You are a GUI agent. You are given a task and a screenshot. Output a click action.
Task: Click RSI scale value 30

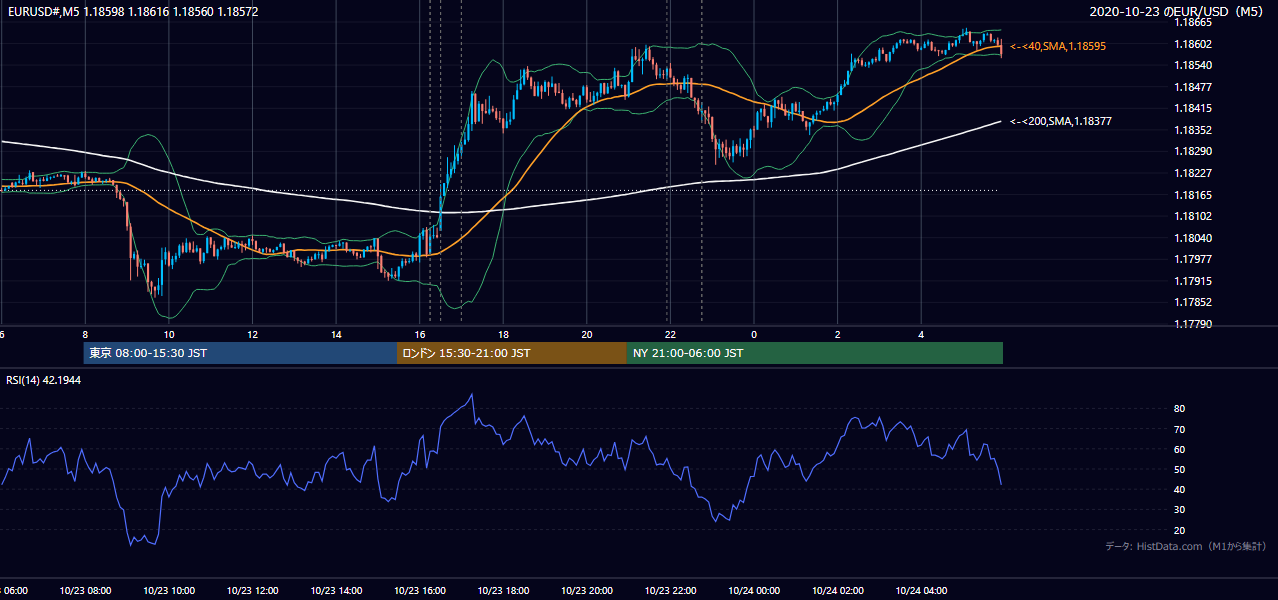click(1179, 510)
